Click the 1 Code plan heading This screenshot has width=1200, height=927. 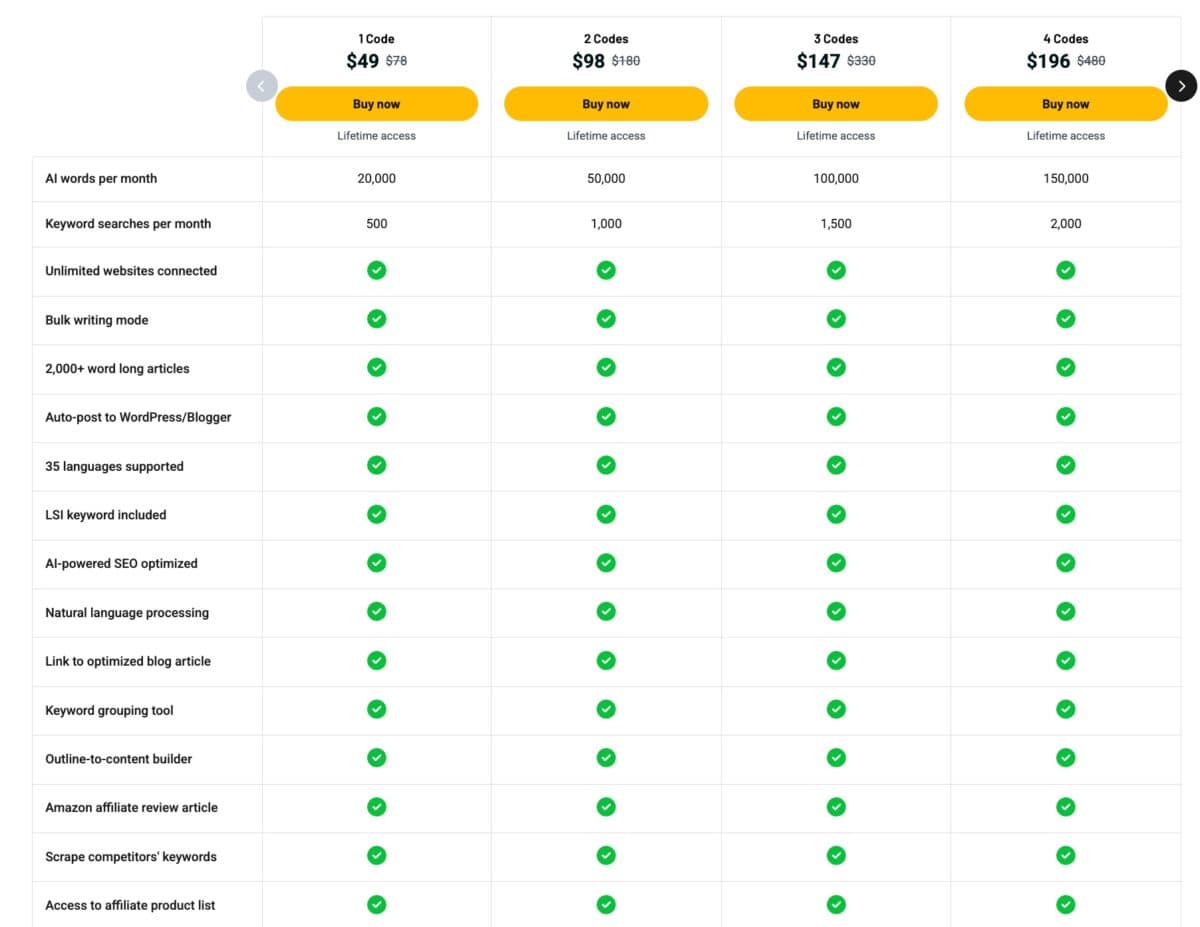pos(376,39)
